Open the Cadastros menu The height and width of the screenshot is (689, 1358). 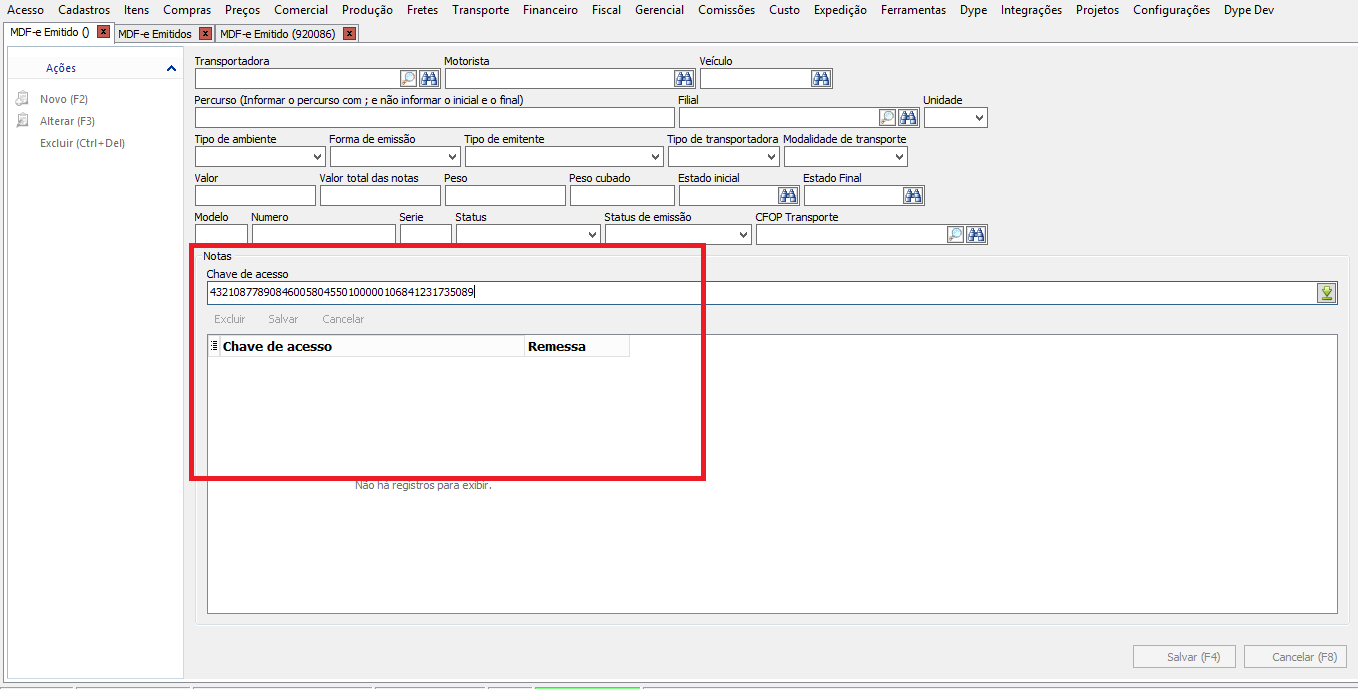84,10
